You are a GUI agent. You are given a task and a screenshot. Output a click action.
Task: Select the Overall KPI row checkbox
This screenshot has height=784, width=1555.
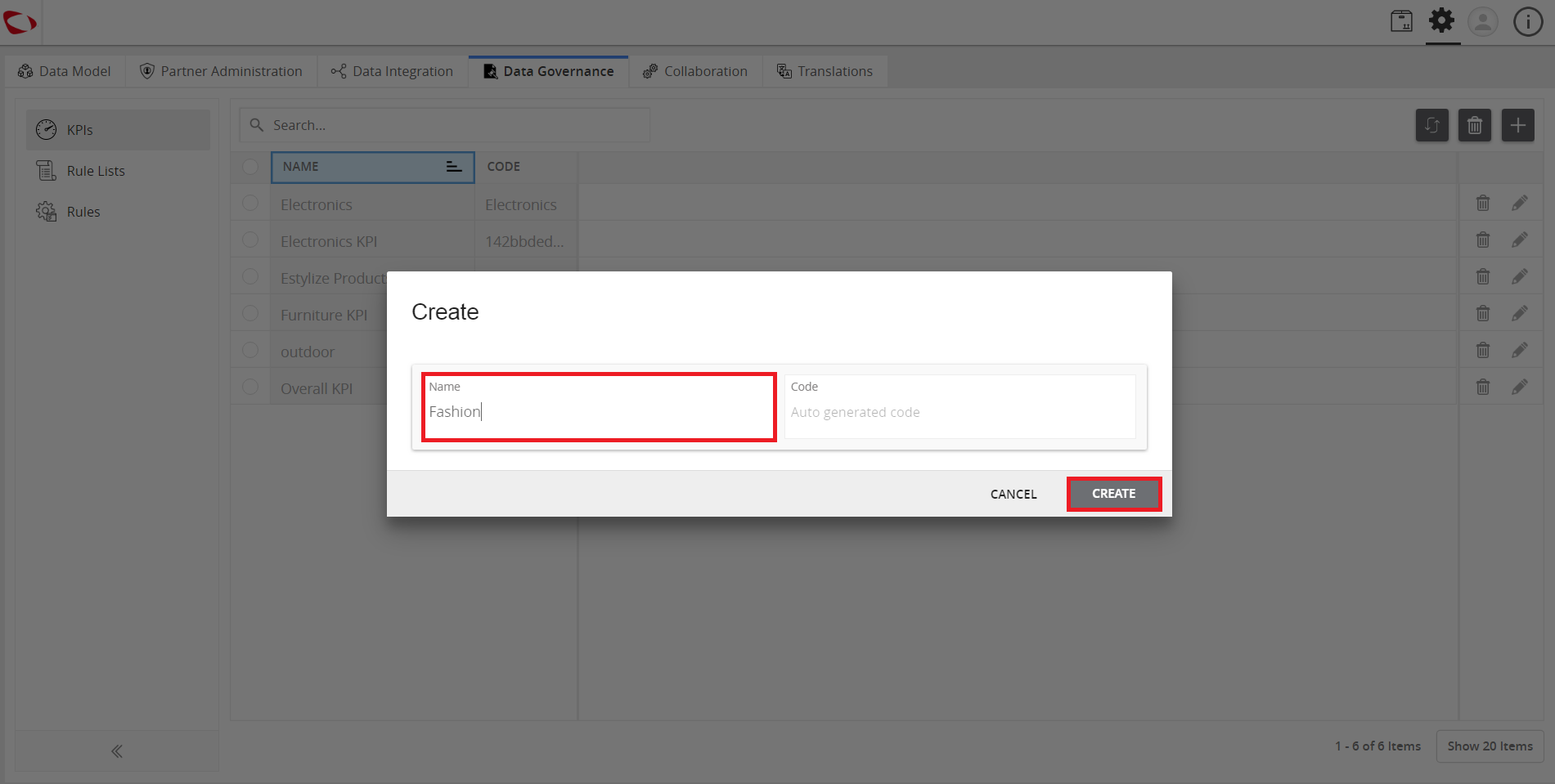point(250,387)
